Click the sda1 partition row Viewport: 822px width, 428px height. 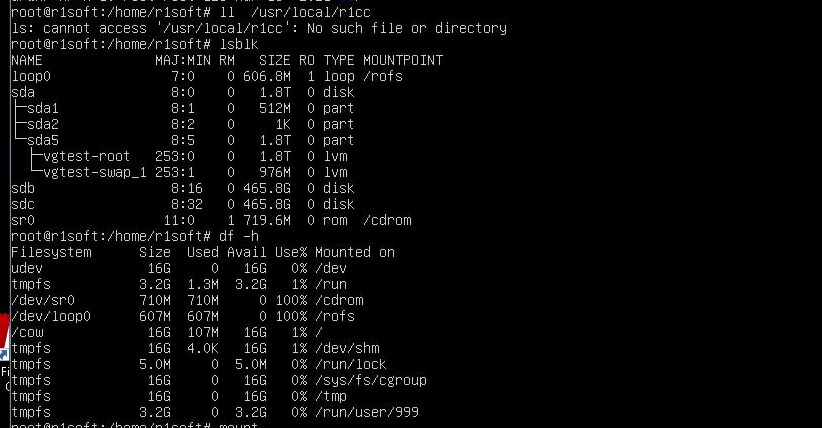[x=182, y=109]
